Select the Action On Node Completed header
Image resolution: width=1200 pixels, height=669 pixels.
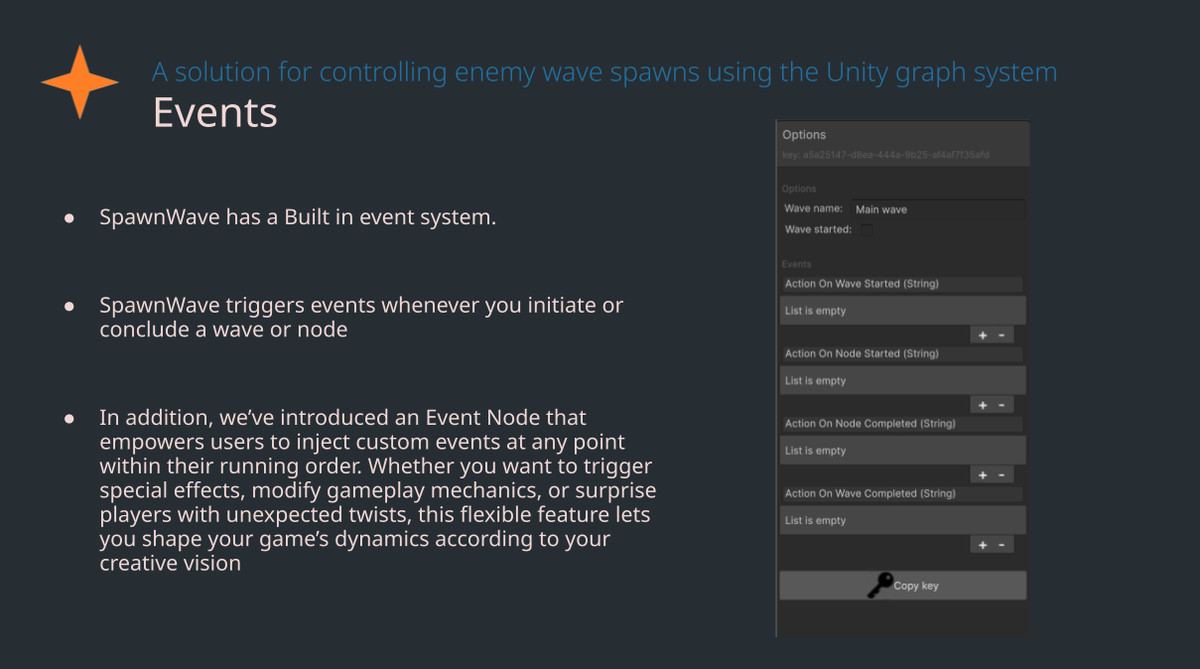pos(903,424)
